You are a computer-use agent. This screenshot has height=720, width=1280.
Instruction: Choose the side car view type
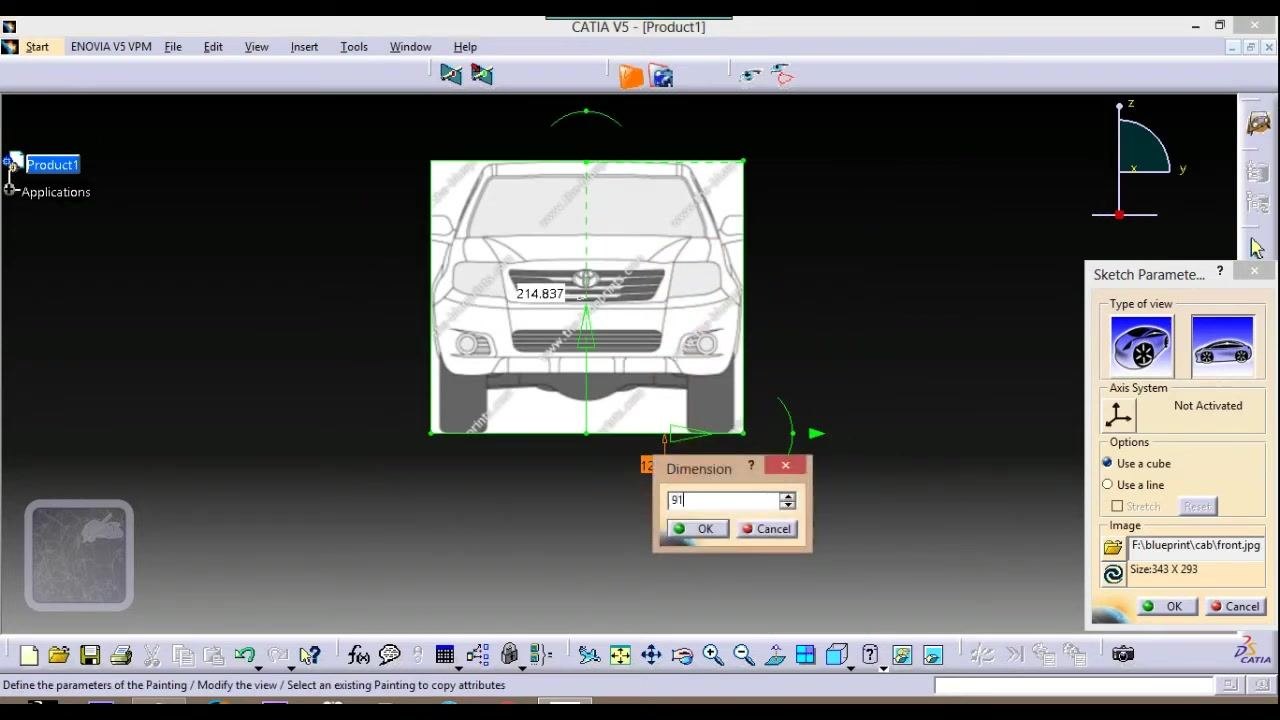coord(1222,345)
